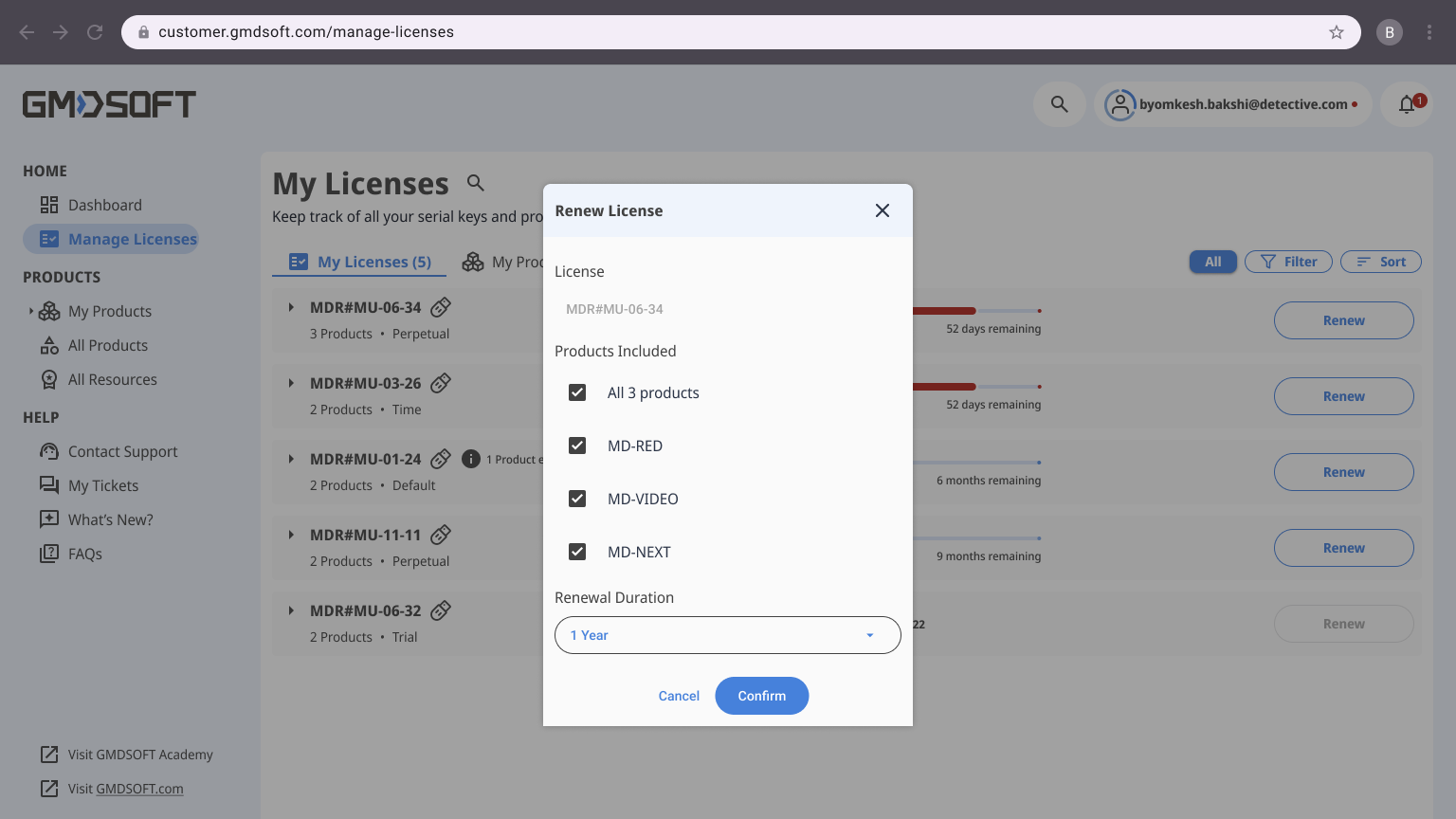Viewport: 1456px width, 819px height.
Task: Open the browser three-dot menu
Action: pyautogui.click(x=1429, y=32)
